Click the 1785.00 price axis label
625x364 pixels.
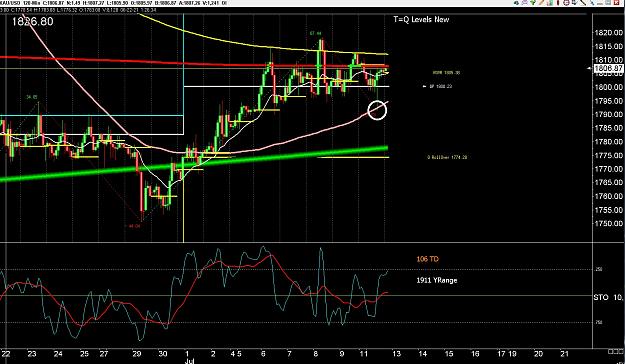click(x=608, y=128)
